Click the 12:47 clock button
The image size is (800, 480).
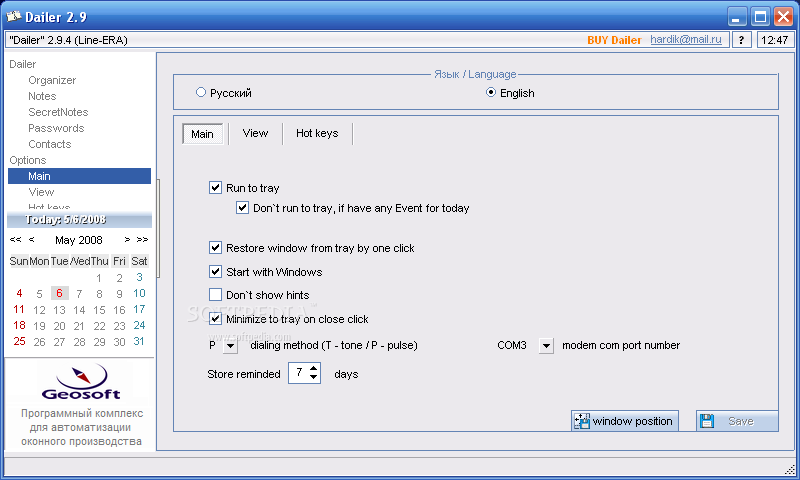click(775, 40)
